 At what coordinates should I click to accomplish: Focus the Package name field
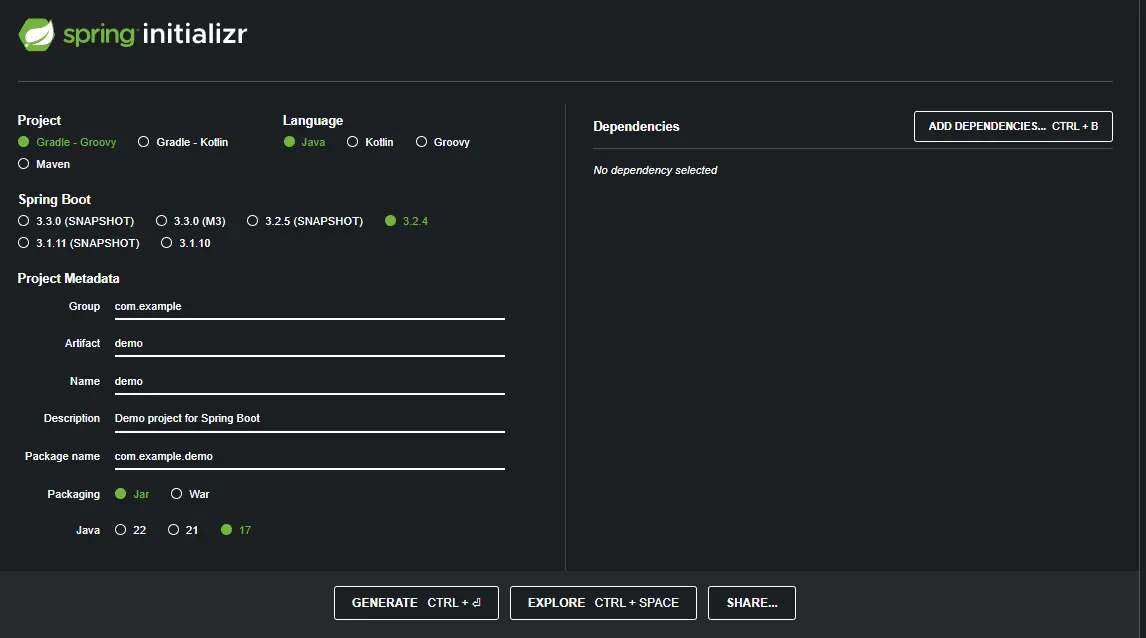(x=310, y=457)
